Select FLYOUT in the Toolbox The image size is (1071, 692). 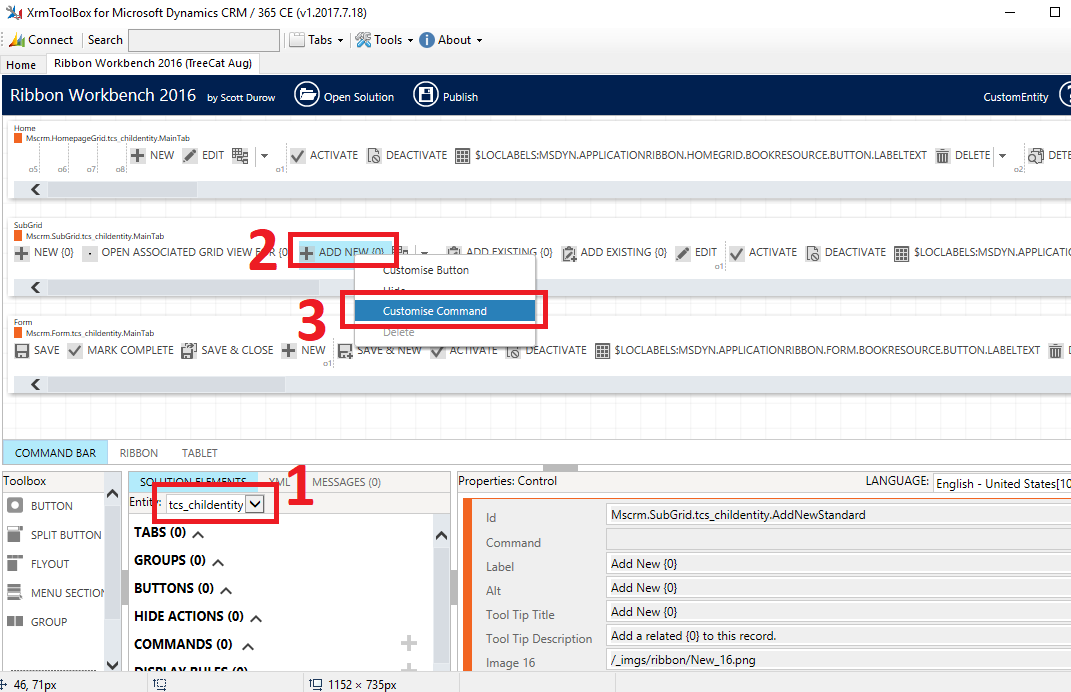38,564
